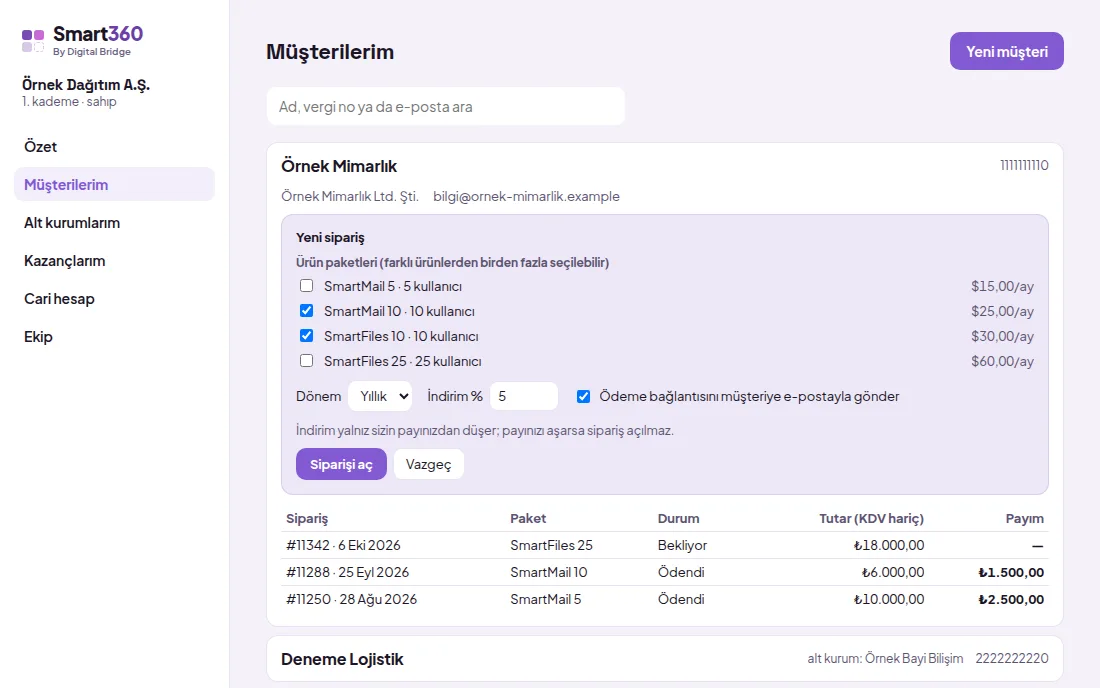Image resolution: width=1100 pixels, height=688 pixels.
Task: Open the Özet menu item
Action: pos(114,147)
